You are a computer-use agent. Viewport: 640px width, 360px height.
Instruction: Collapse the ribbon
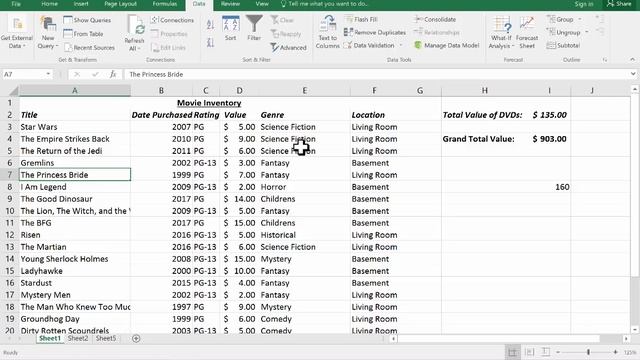632,60
